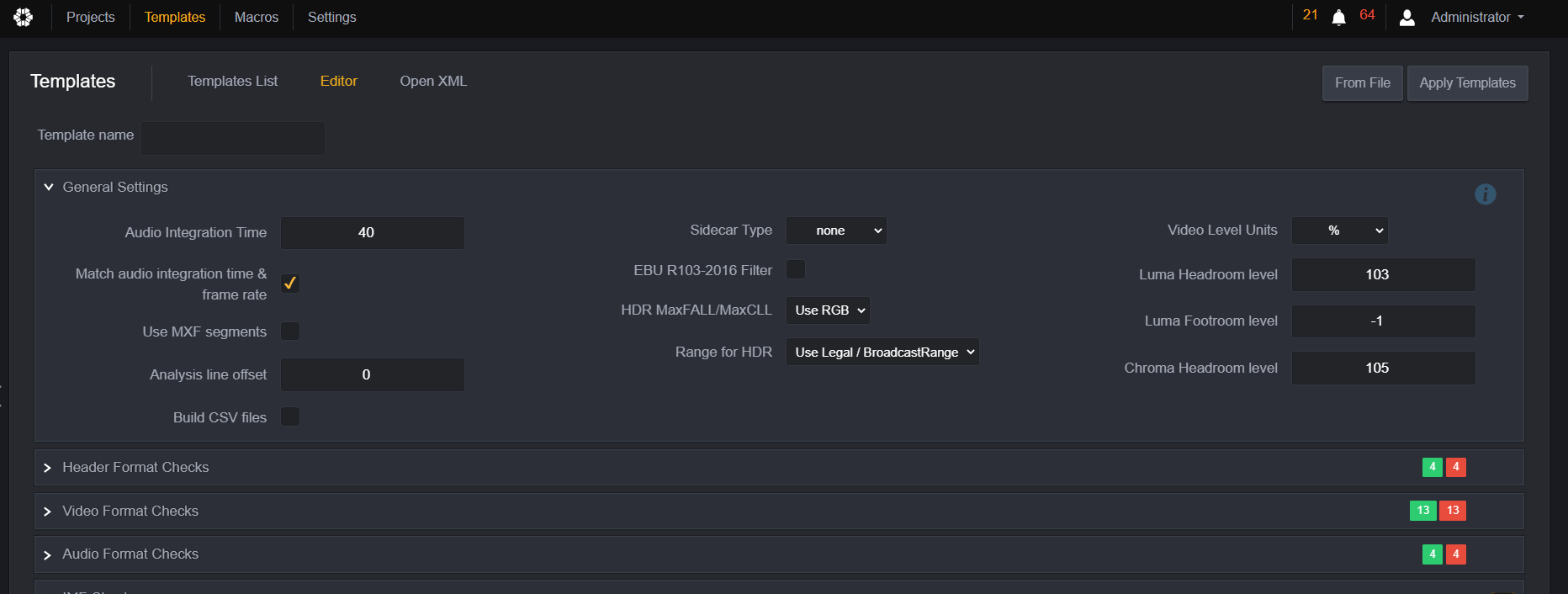
Task: Click red 13 badge on Video Format Checks
Action: 1453,511
